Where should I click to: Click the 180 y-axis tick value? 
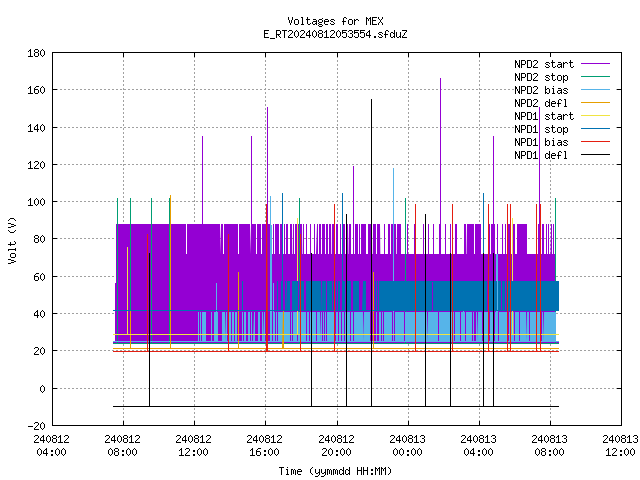click(x=36, y=53)
